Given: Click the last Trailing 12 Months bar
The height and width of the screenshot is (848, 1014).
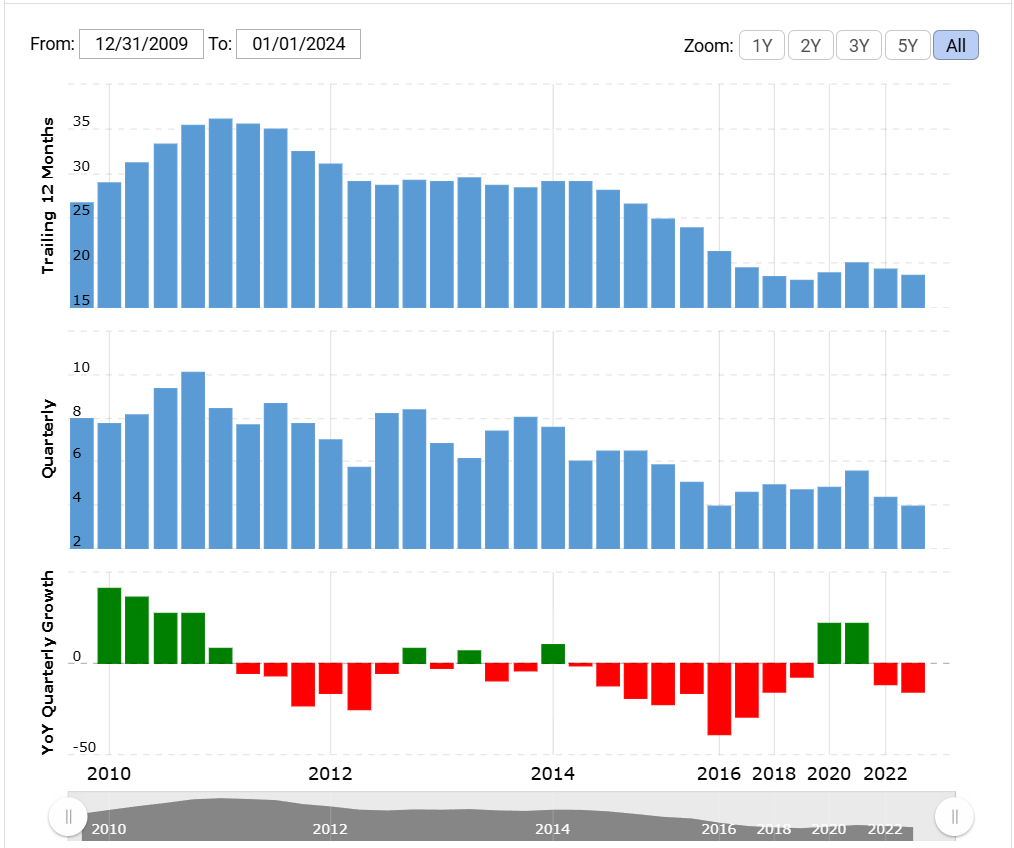Looking at the screenshot, I should [912, 291].
